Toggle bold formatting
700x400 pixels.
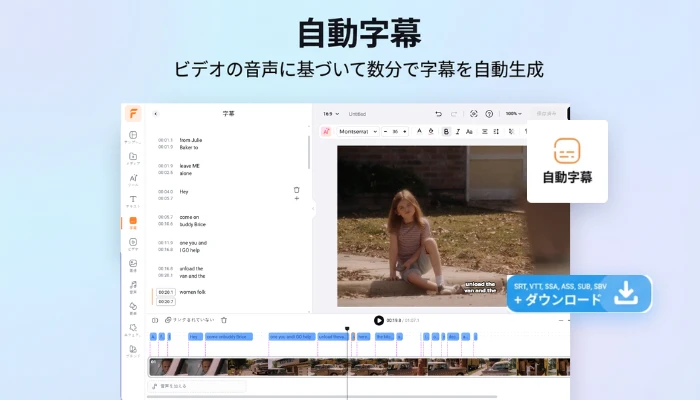(446, 132)
